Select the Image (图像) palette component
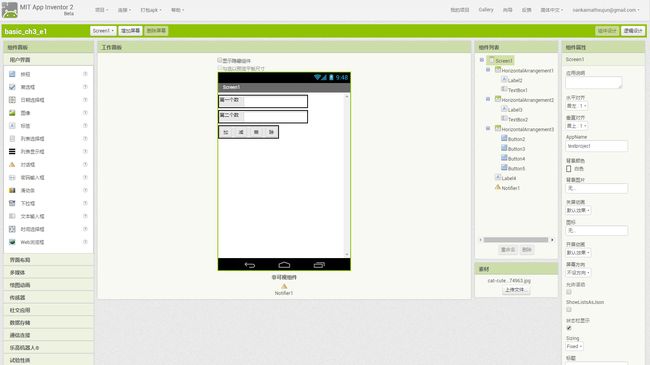 point(26,113)
